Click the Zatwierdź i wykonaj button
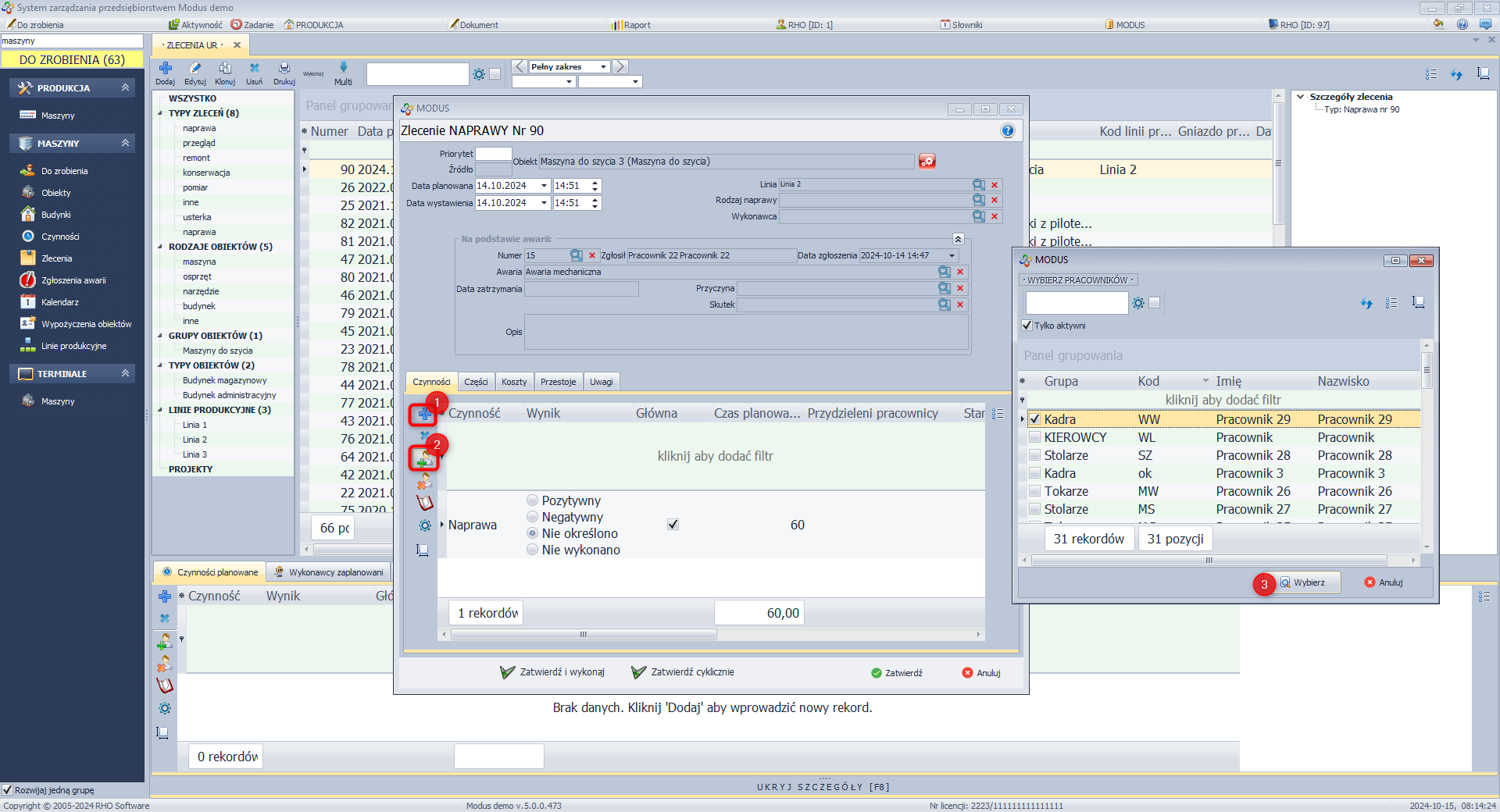 (552, 672)
